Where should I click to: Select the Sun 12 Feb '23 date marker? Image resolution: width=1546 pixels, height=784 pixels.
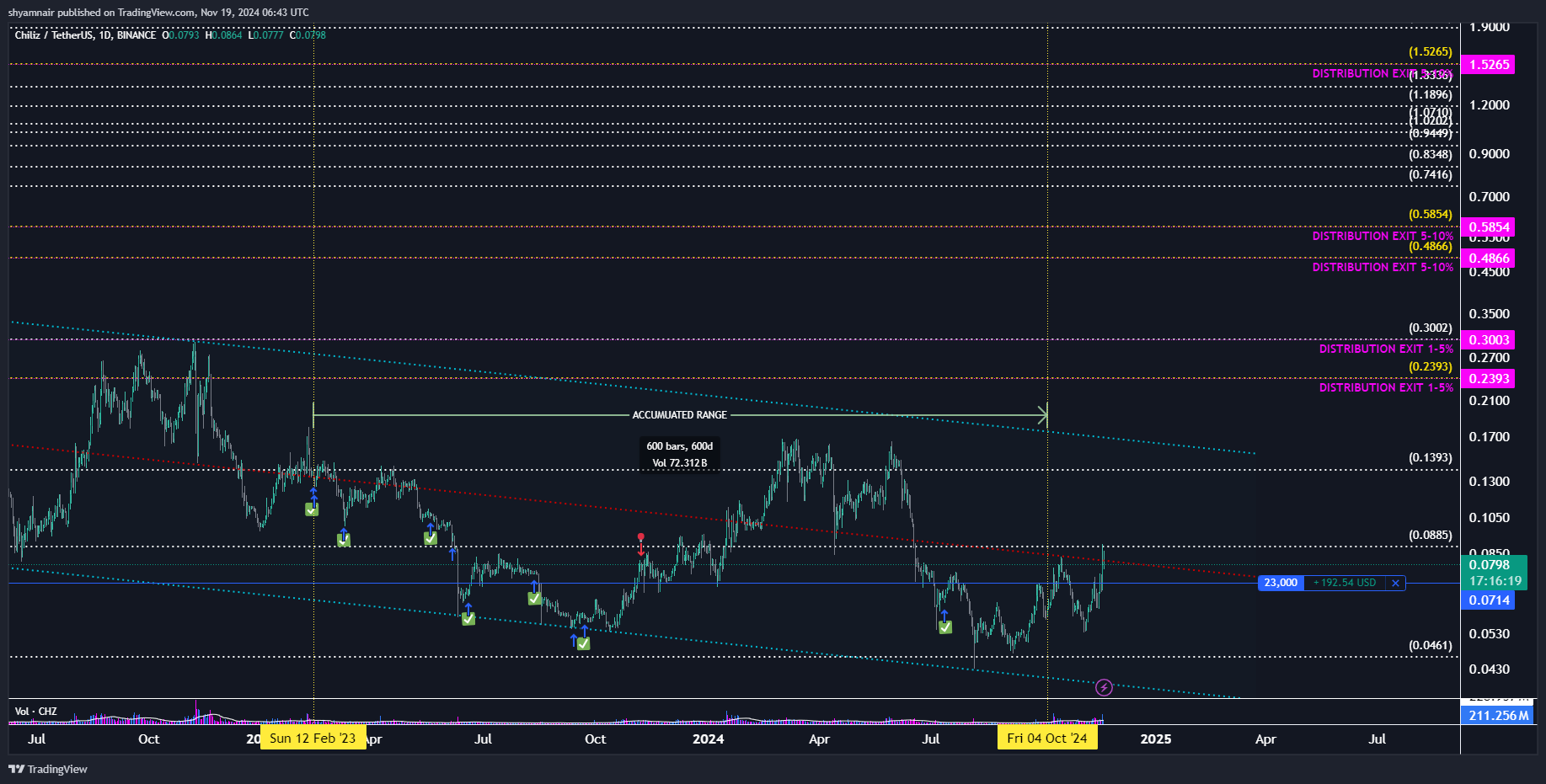coord(313,739)
